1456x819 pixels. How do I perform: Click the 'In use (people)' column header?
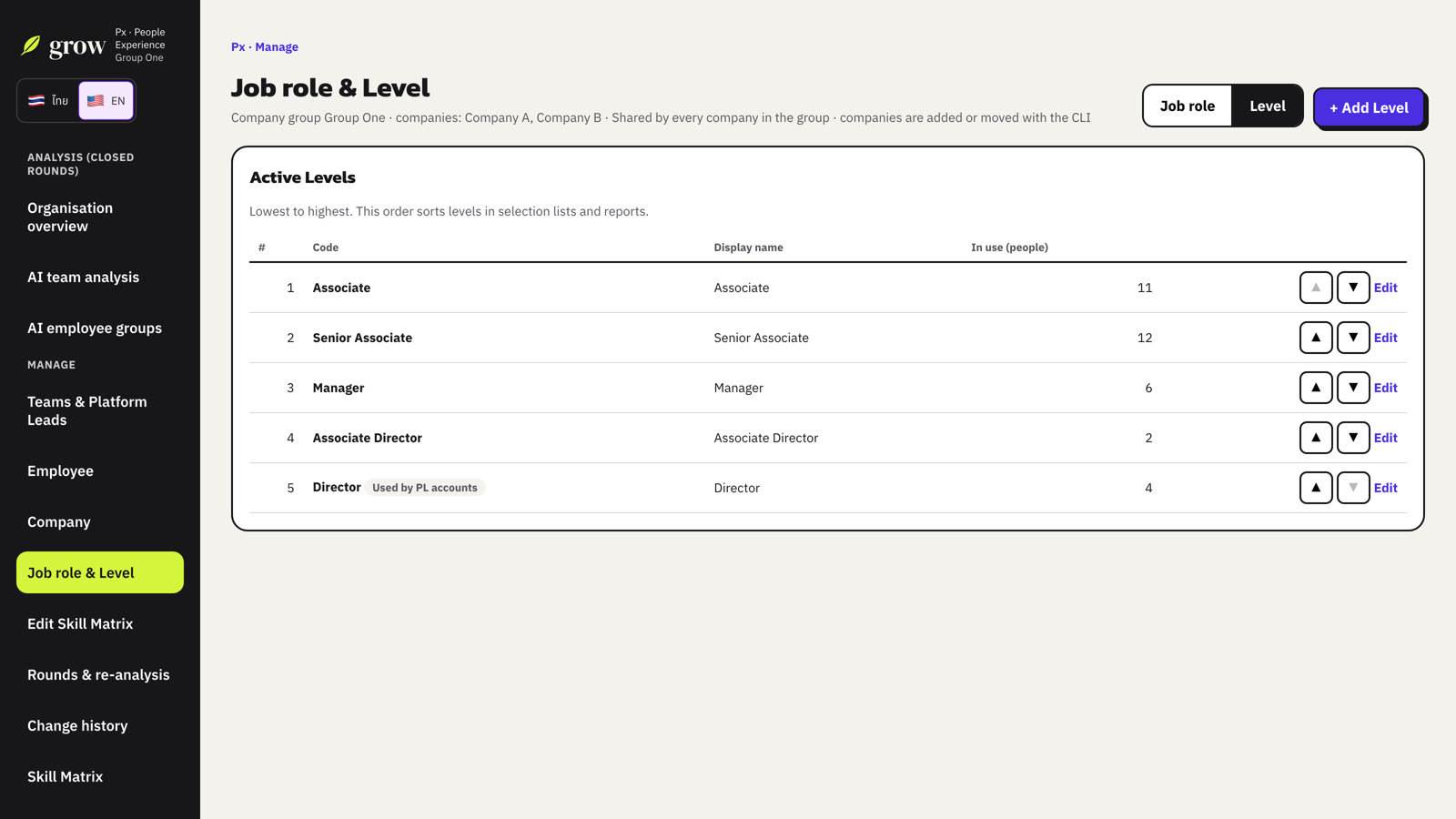coord(1009,248)
